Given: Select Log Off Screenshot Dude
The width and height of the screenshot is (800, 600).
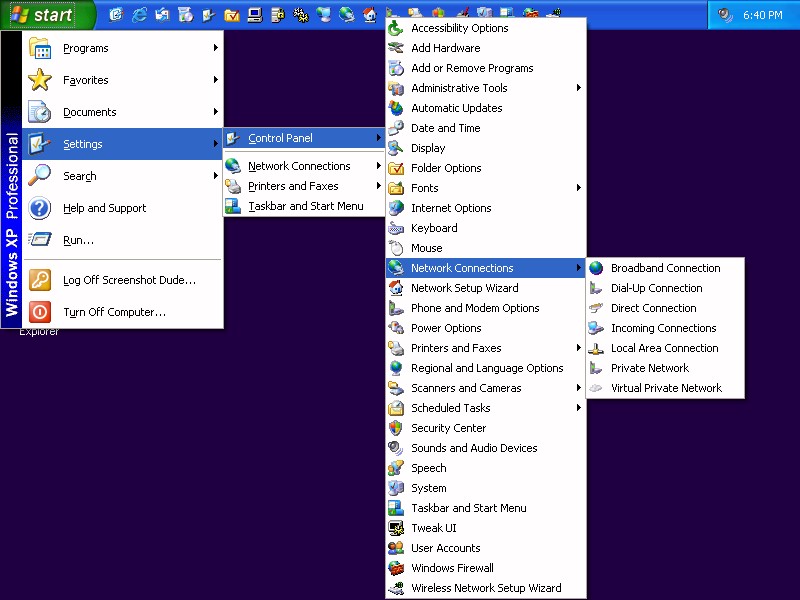Looking at the screenshot, I should 129,280.
